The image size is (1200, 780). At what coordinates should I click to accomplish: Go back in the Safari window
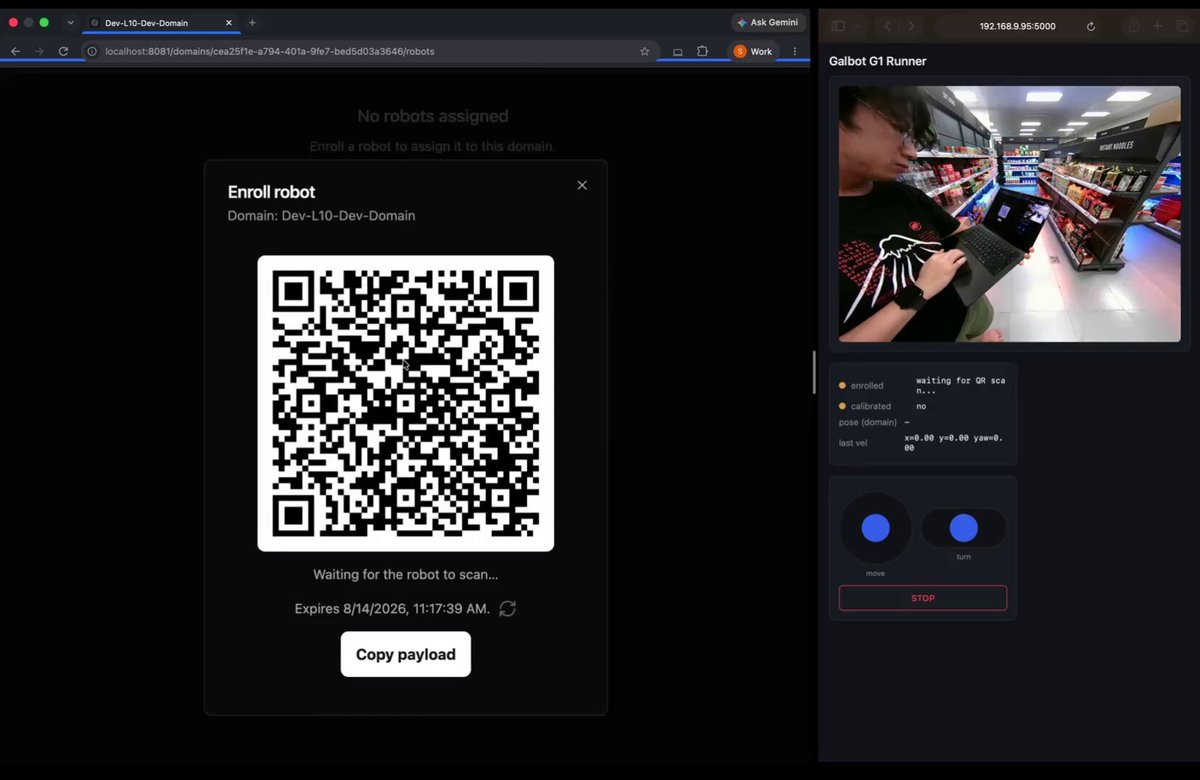tap(887, 26)
